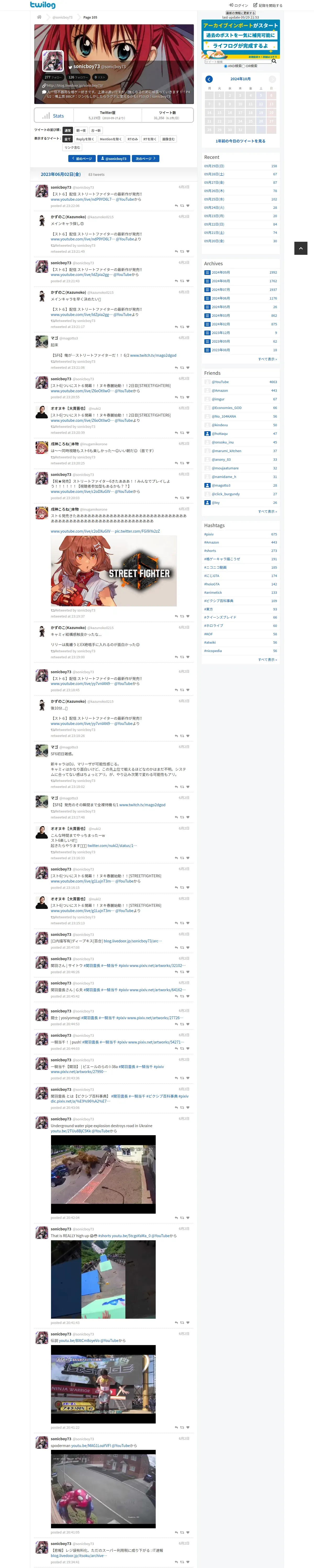This screenshot has width=314, height=1568.
Task: Toggle リンク含む filter
Action: [72, 147]
